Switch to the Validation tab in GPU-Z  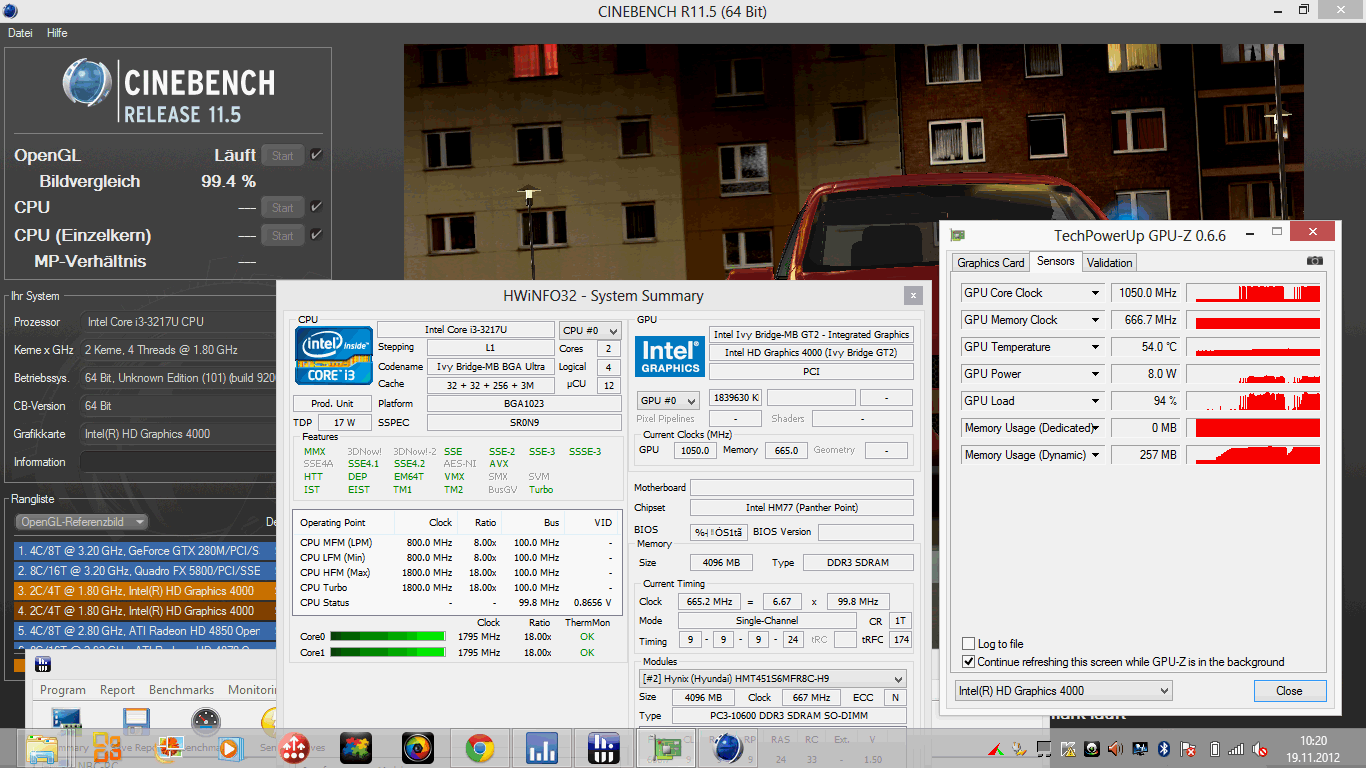coord(1110,263)
